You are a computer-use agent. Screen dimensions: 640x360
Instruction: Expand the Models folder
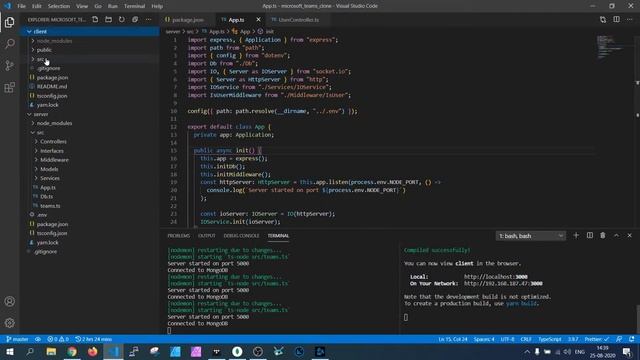coord(90,169)
